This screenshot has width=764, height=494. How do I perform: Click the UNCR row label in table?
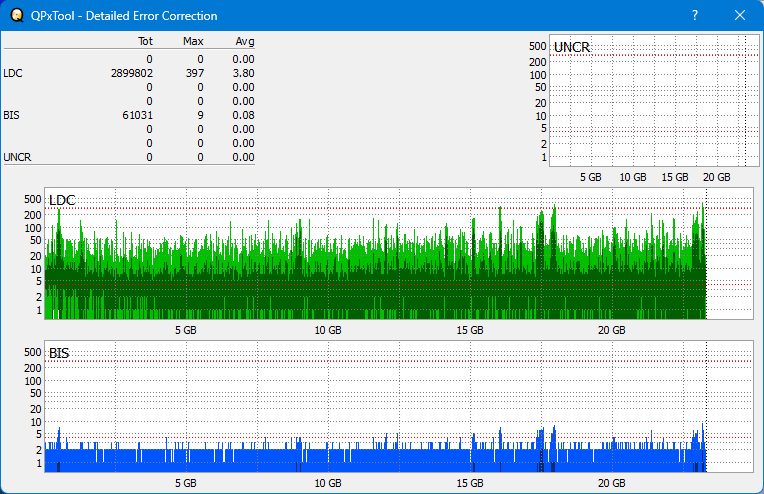(17, 157)
